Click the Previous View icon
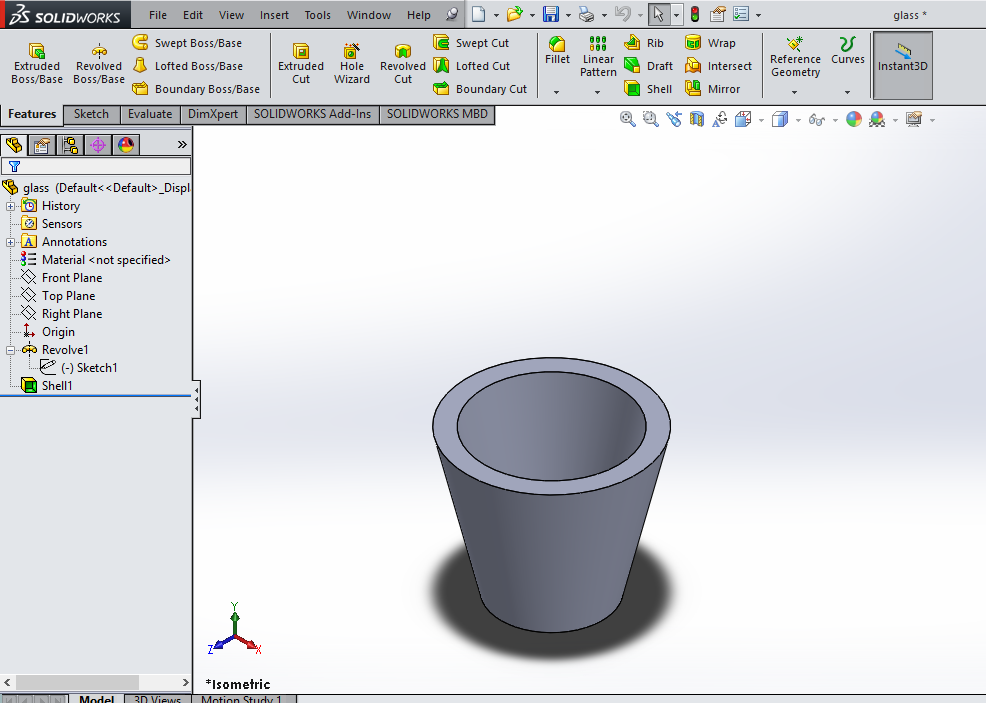This screenshot has height=703, width=986. click(x=673, y=119)
